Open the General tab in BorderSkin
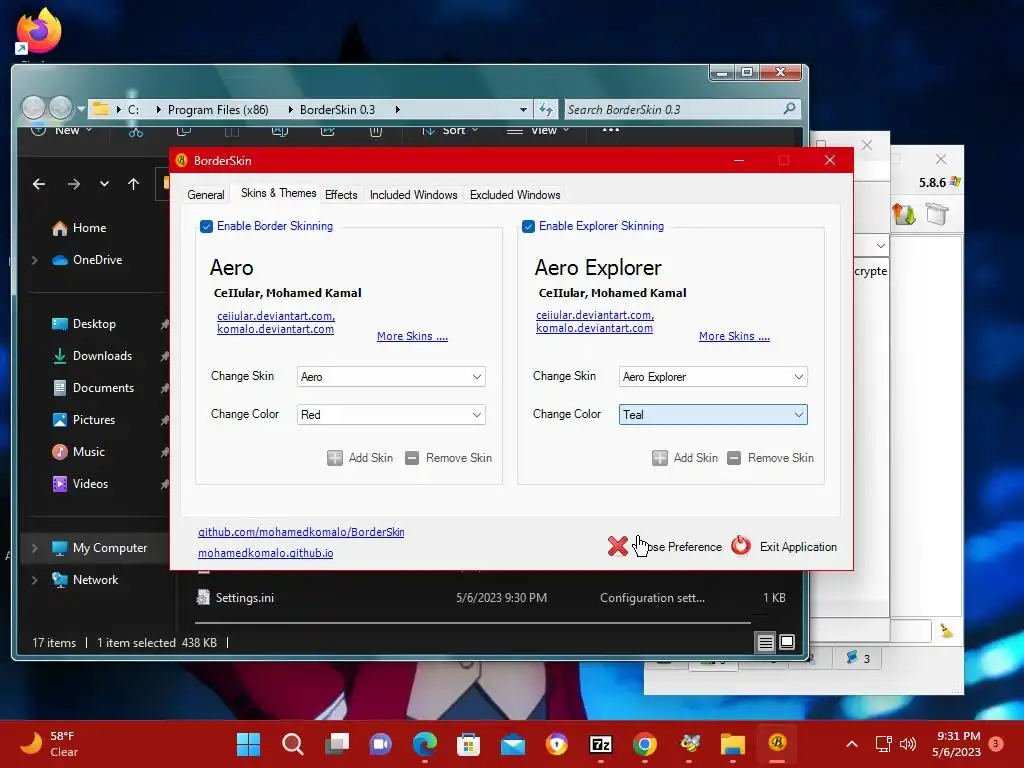Viewport: 1024px width, 768px height. [x=206, y=195]
